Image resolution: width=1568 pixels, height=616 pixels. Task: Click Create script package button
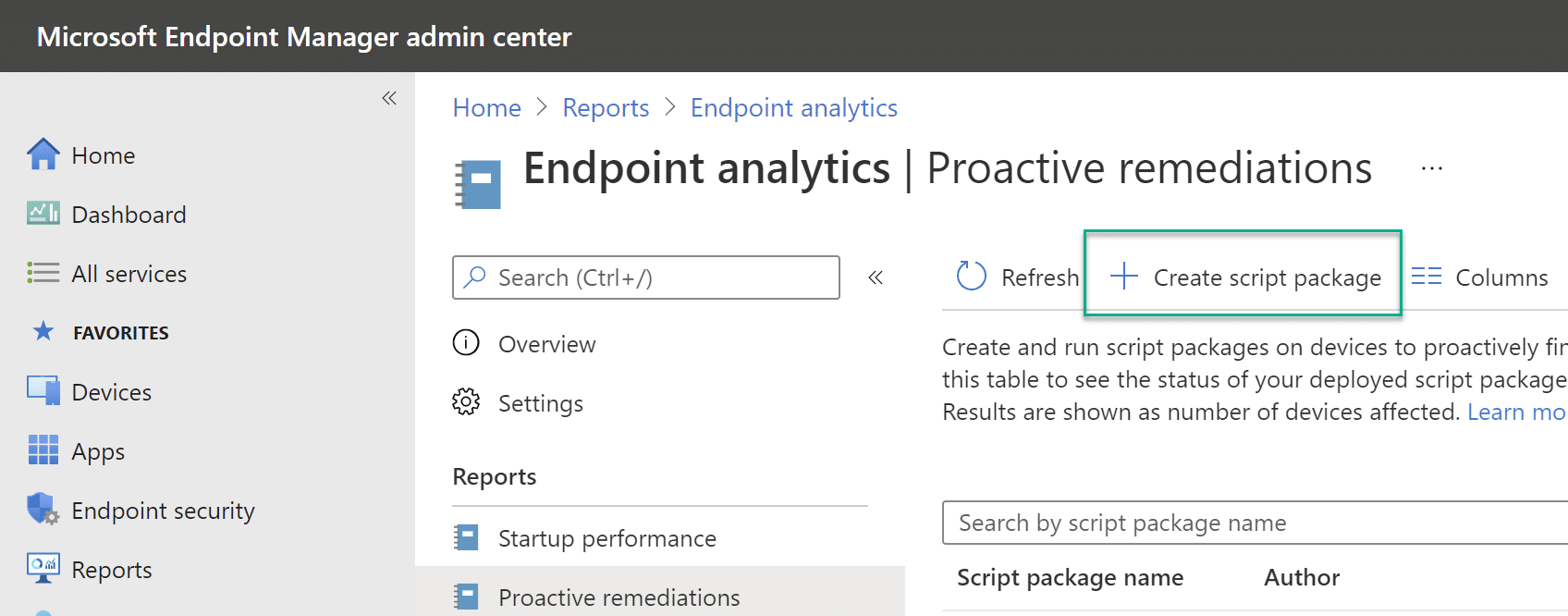click(x=1243, y=277)
